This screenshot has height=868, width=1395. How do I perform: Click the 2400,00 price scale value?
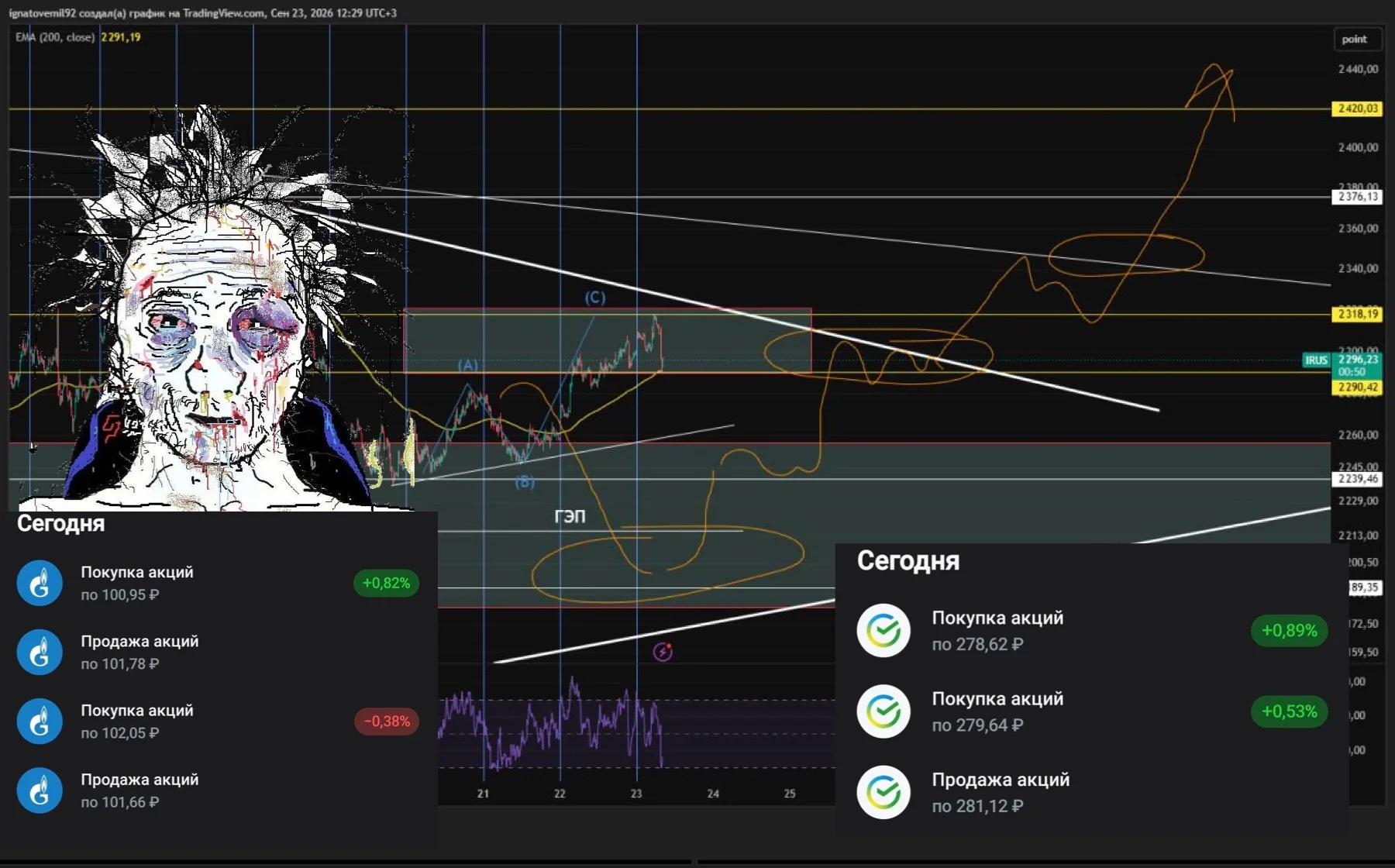pos(1358,147)
